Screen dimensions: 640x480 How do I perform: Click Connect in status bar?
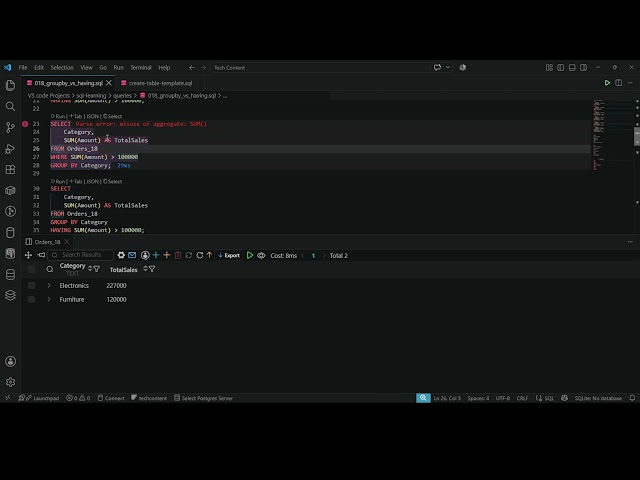[x=111, y=398]
